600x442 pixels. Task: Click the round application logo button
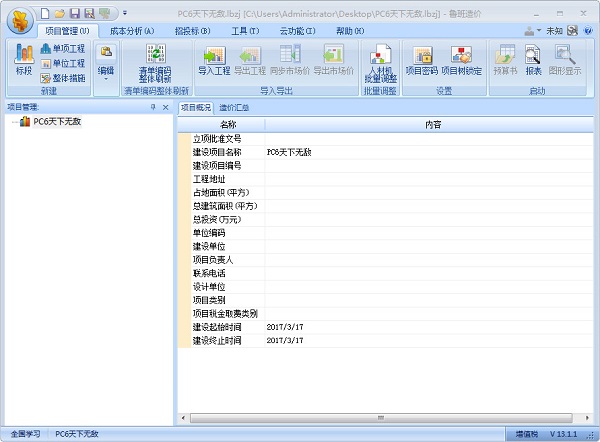tap(20, 21)
